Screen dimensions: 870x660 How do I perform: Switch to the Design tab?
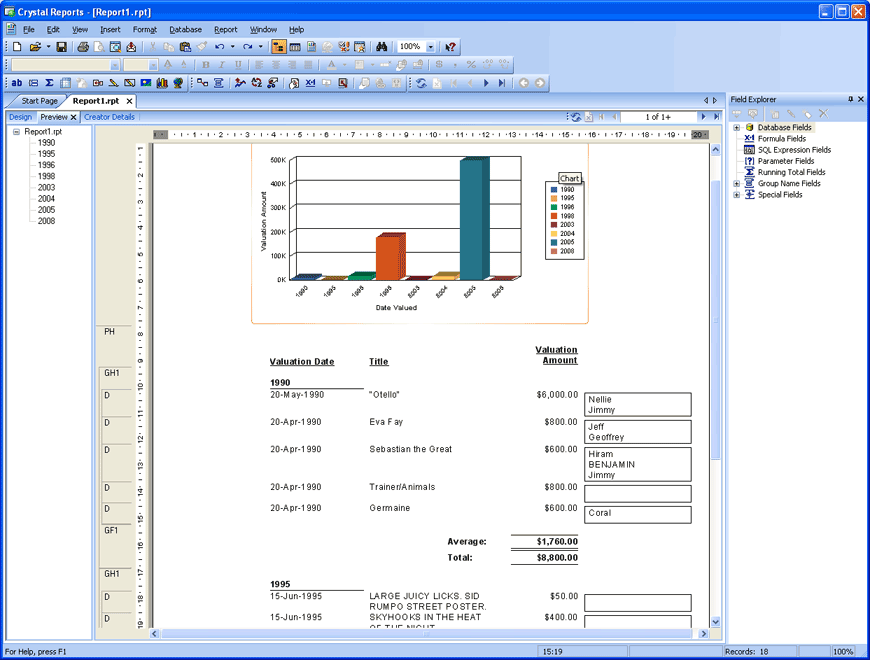coord(20,117)
